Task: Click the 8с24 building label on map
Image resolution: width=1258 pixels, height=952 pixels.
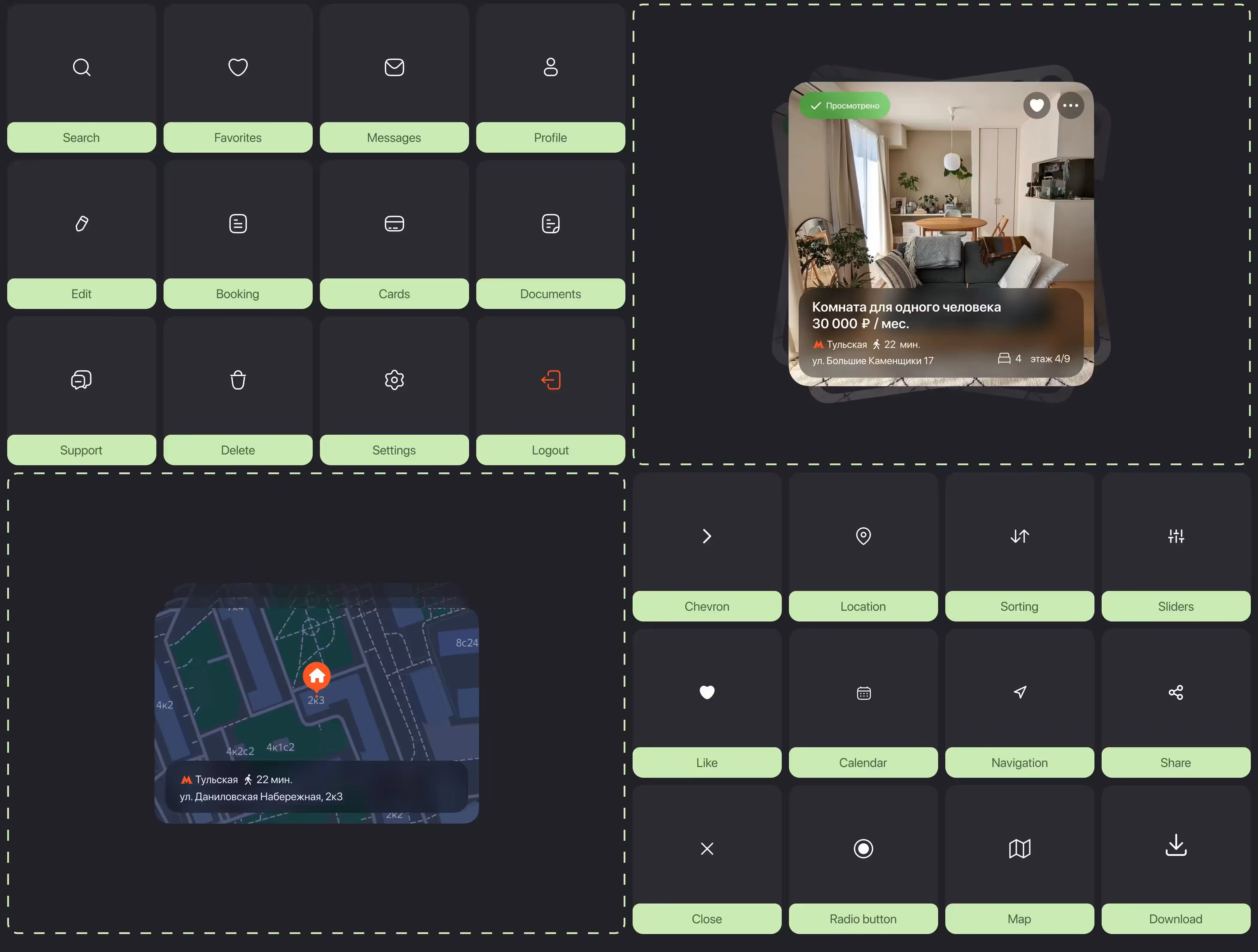Action: point(467,643)
